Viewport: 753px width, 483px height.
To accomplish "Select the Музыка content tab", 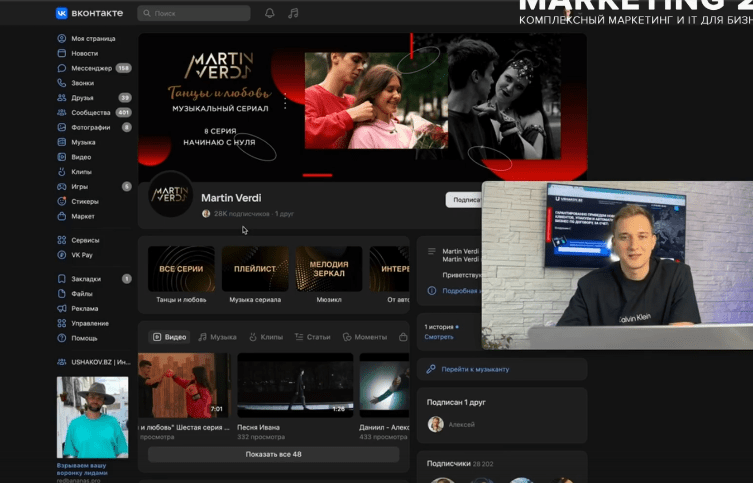I will tap(218, 337).
